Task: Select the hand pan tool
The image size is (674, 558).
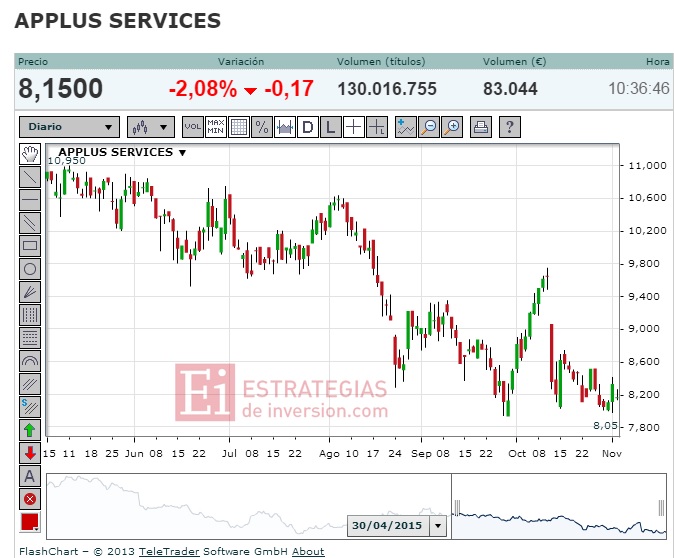Action: pyautogui.click(x=30, y=154)
